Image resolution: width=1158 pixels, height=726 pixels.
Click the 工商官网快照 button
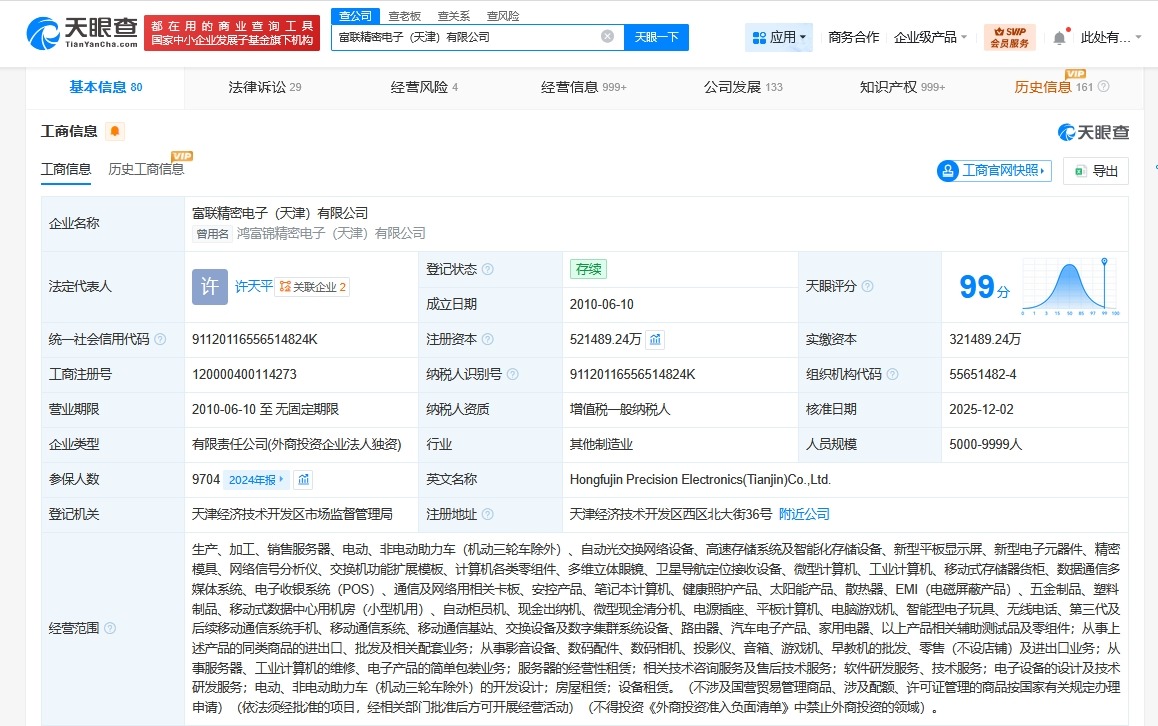994,171
